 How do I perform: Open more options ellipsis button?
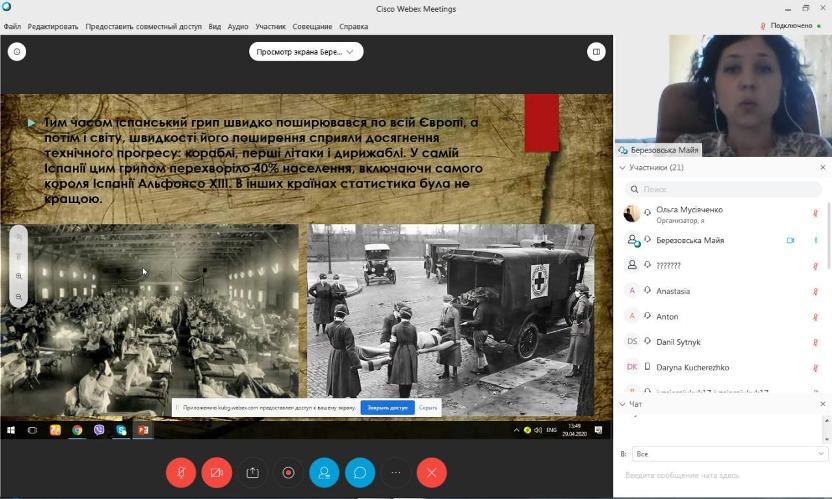click(396, 472)
